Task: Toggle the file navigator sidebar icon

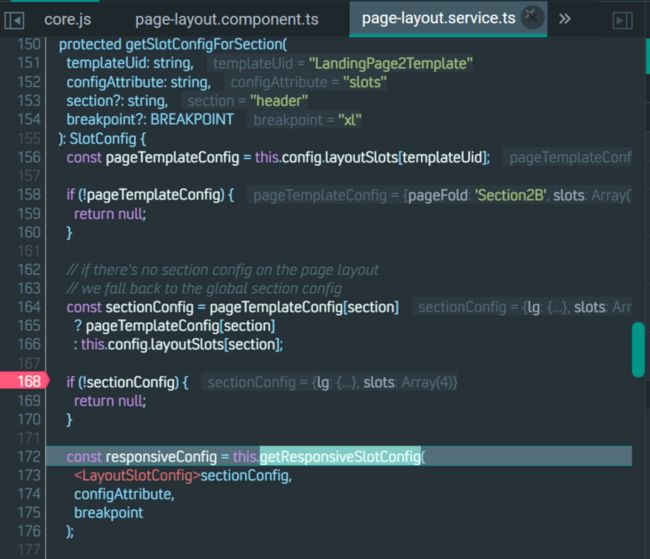Action: coord(14,20)
